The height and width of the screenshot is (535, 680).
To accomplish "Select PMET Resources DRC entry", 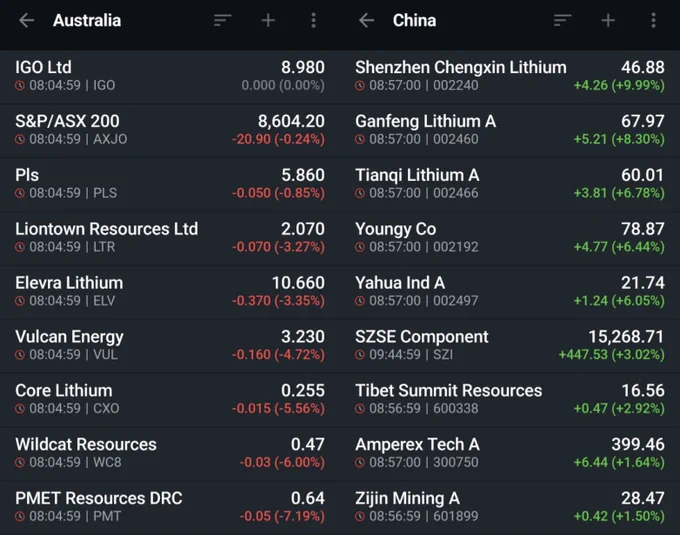I will point(170,508).
